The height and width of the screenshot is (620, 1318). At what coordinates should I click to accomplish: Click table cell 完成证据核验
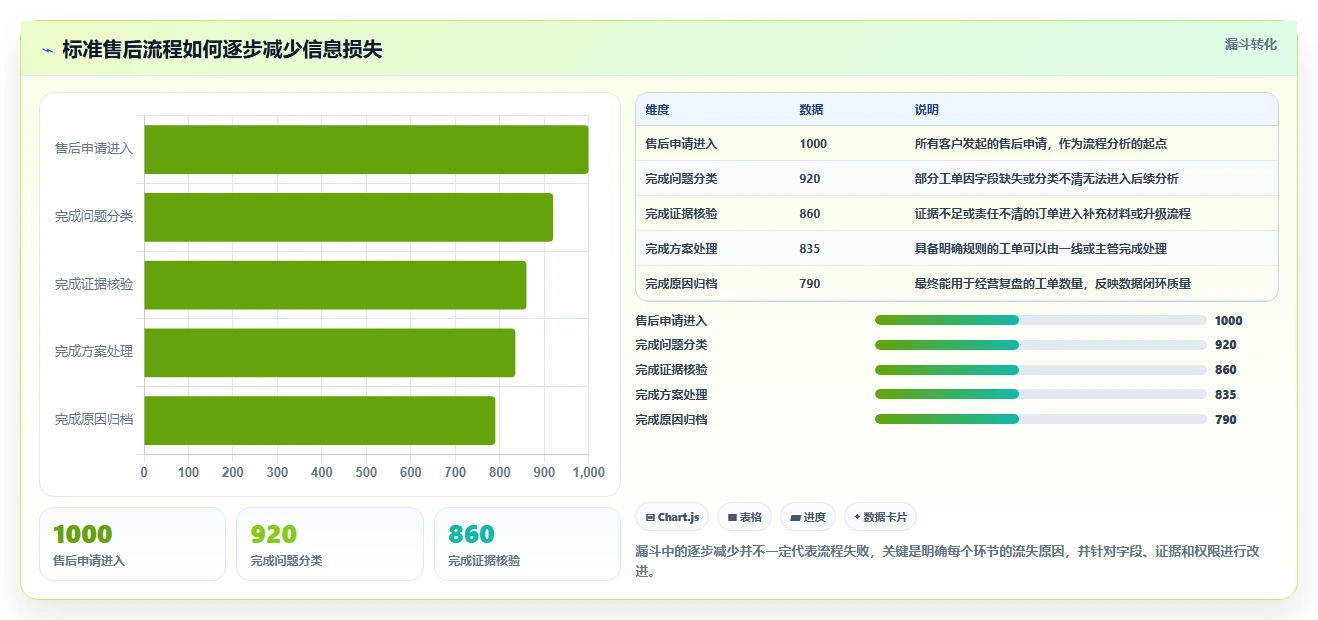pos(681,214)
